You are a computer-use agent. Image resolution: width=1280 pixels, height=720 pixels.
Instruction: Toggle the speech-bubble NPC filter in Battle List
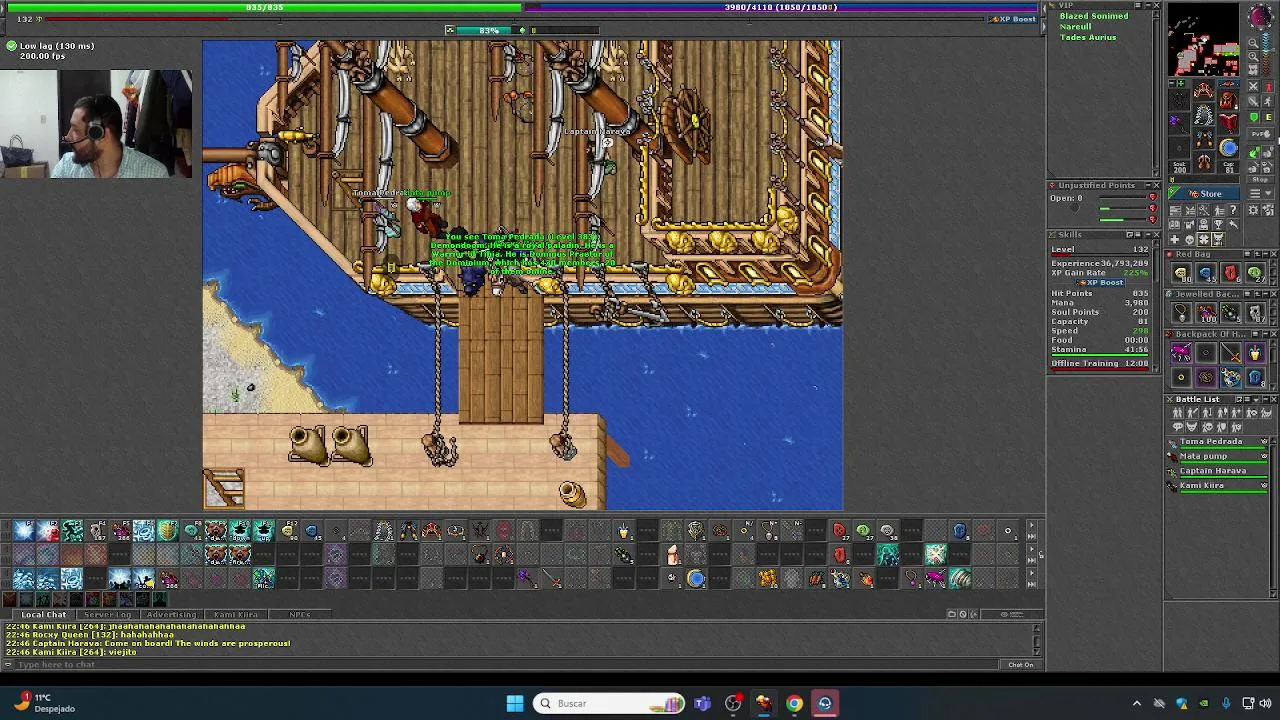coord(1177,427)
